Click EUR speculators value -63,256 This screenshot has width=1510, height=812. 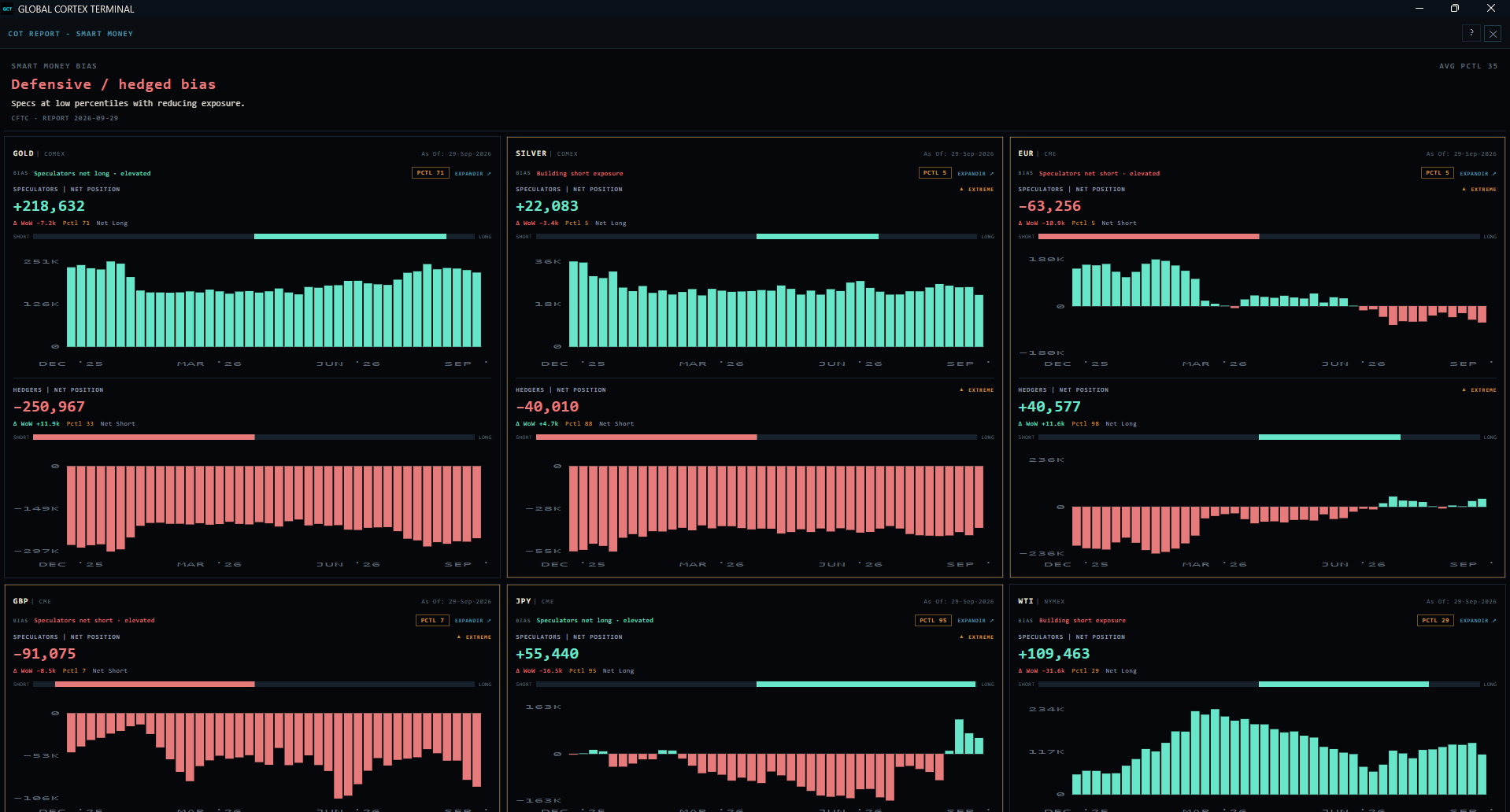coord(1049,206)
